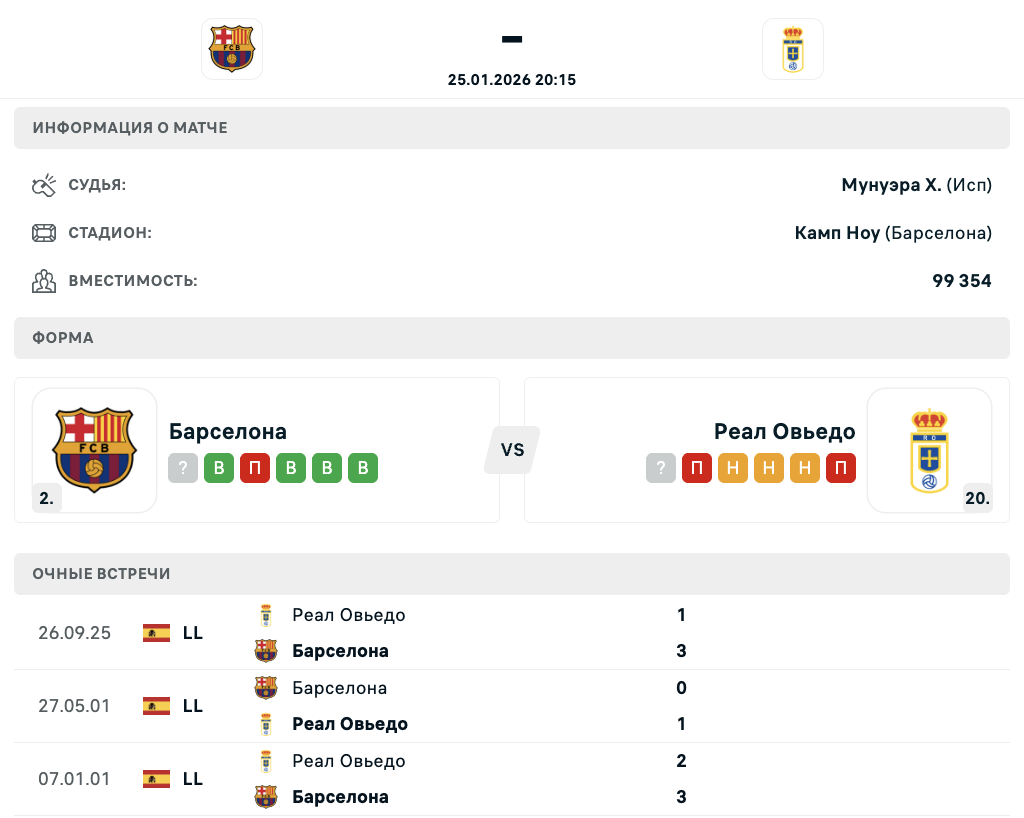1024x818 pixels.
Task: Click Barcelona's grey question mark form badge
Action: coord(184,468)
